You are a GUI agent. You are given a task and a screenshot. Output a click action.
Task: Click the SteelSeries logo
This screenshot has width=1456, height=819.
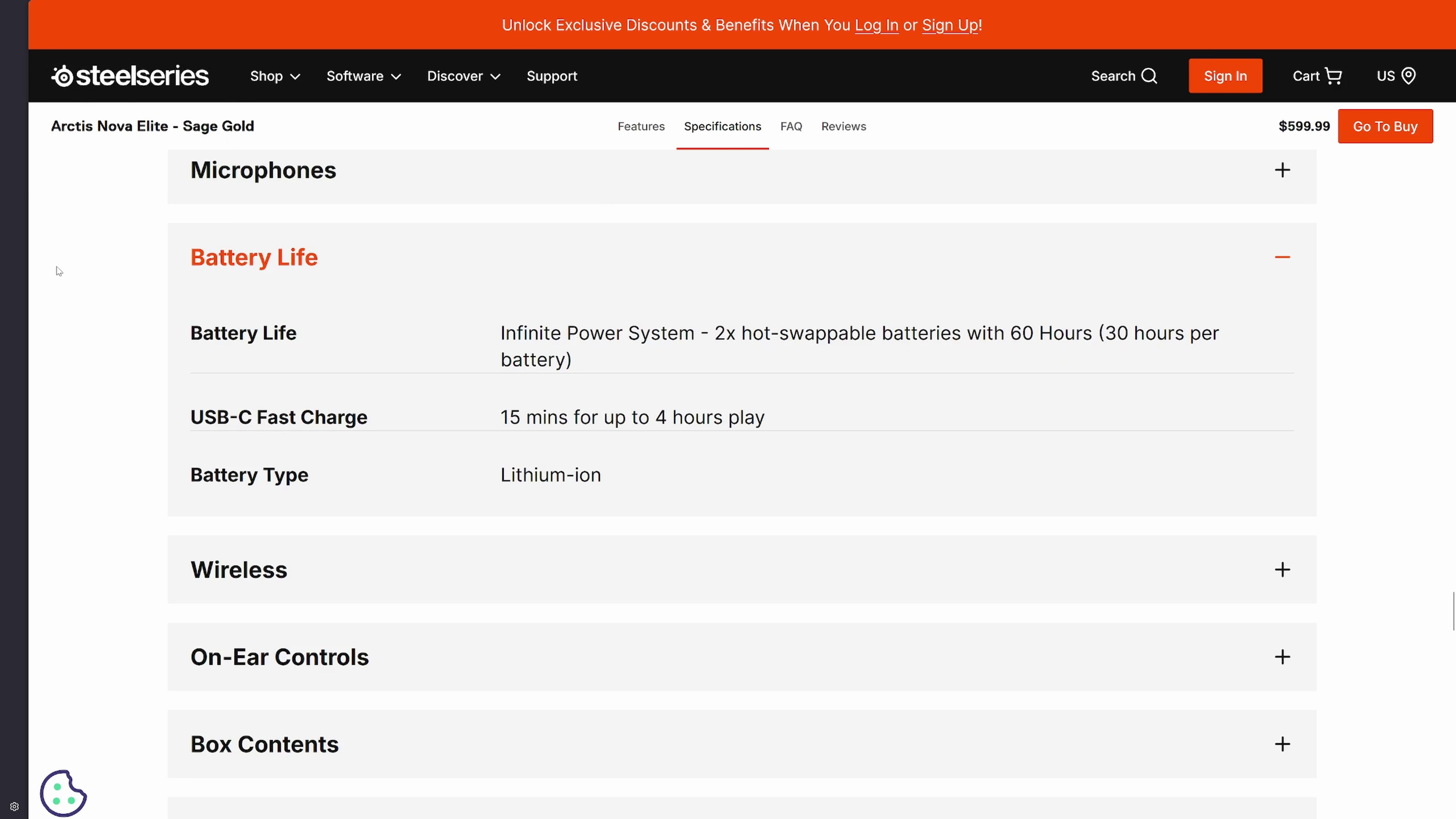pos(130,76)
